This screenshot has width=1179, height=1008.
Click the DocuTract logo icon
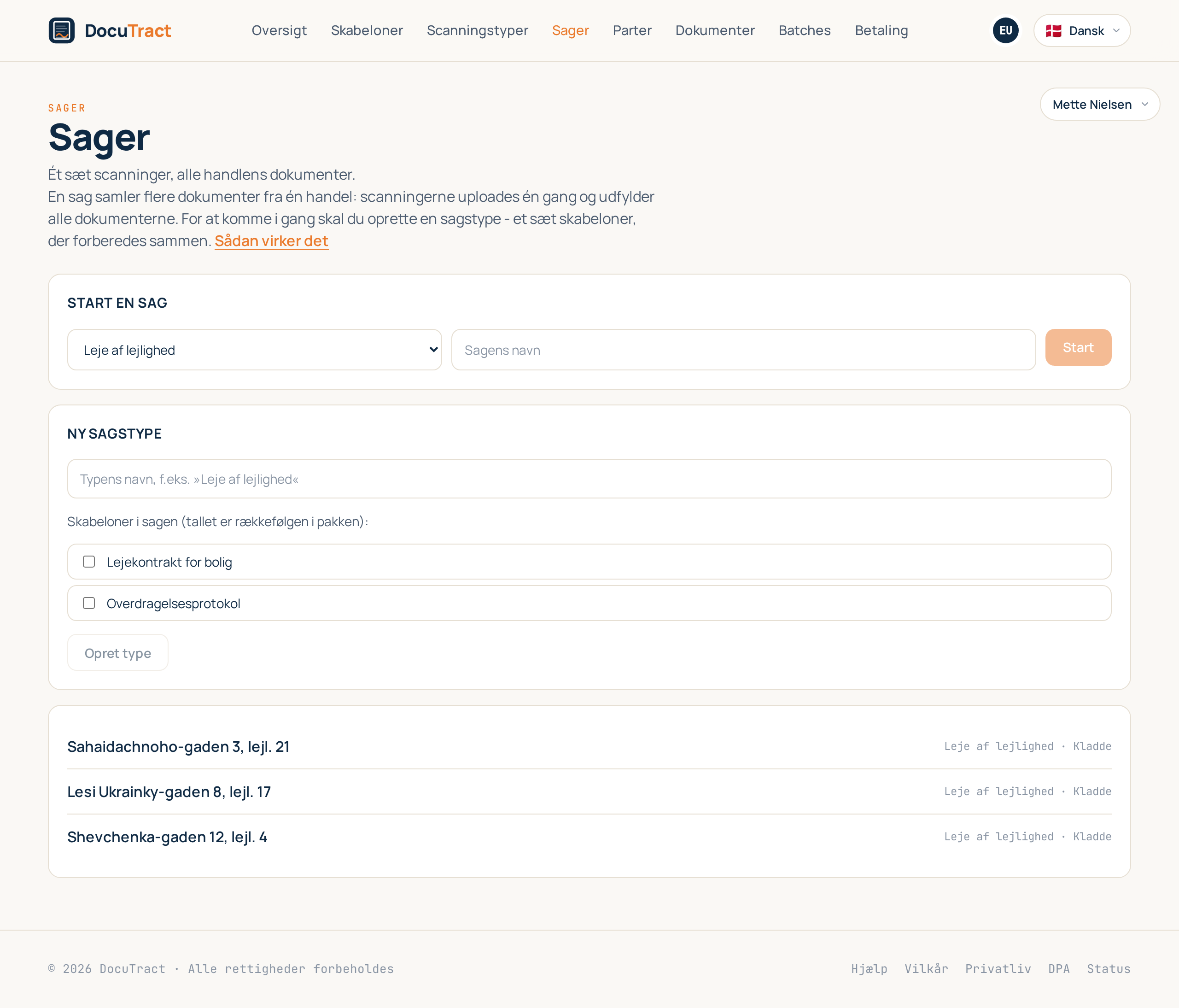click(61, 30)
